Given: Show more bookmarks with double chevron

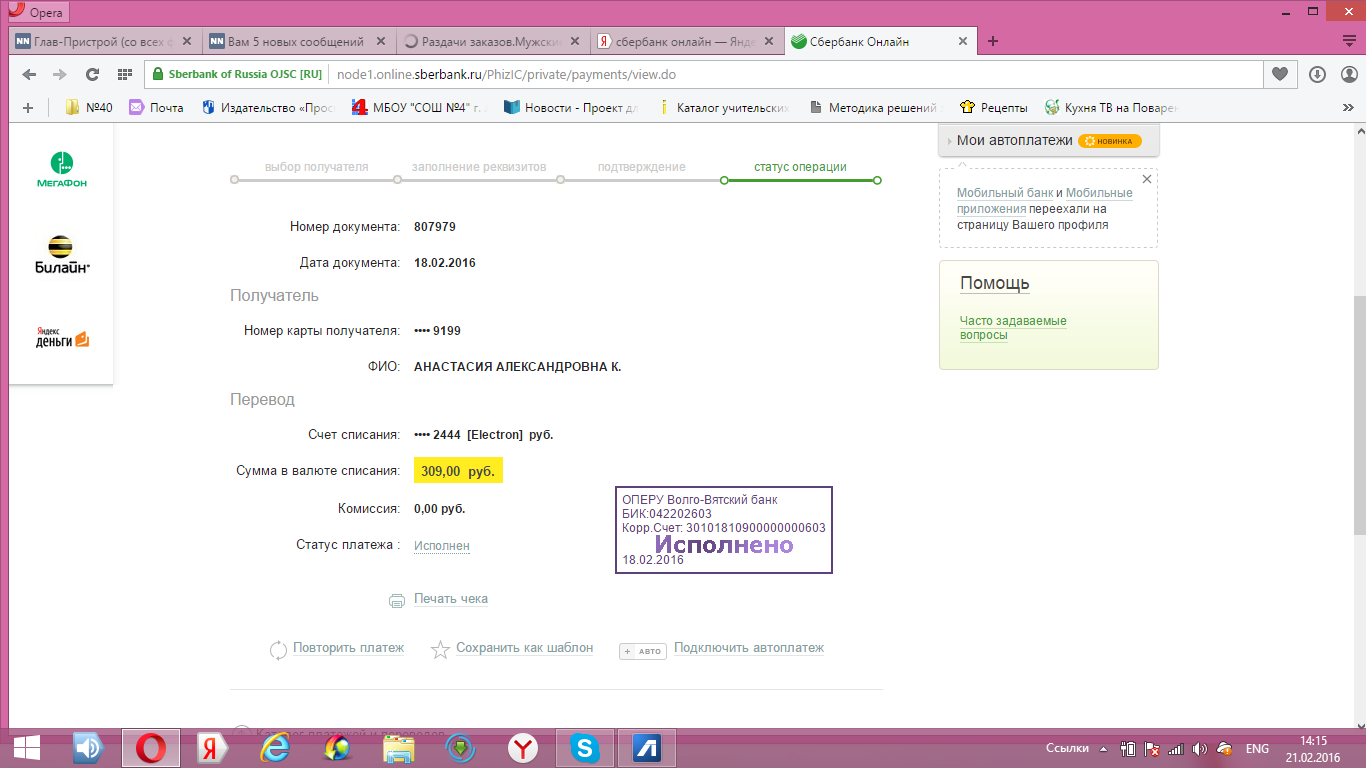Looking at the screenshot, I should coord(1347,107).
